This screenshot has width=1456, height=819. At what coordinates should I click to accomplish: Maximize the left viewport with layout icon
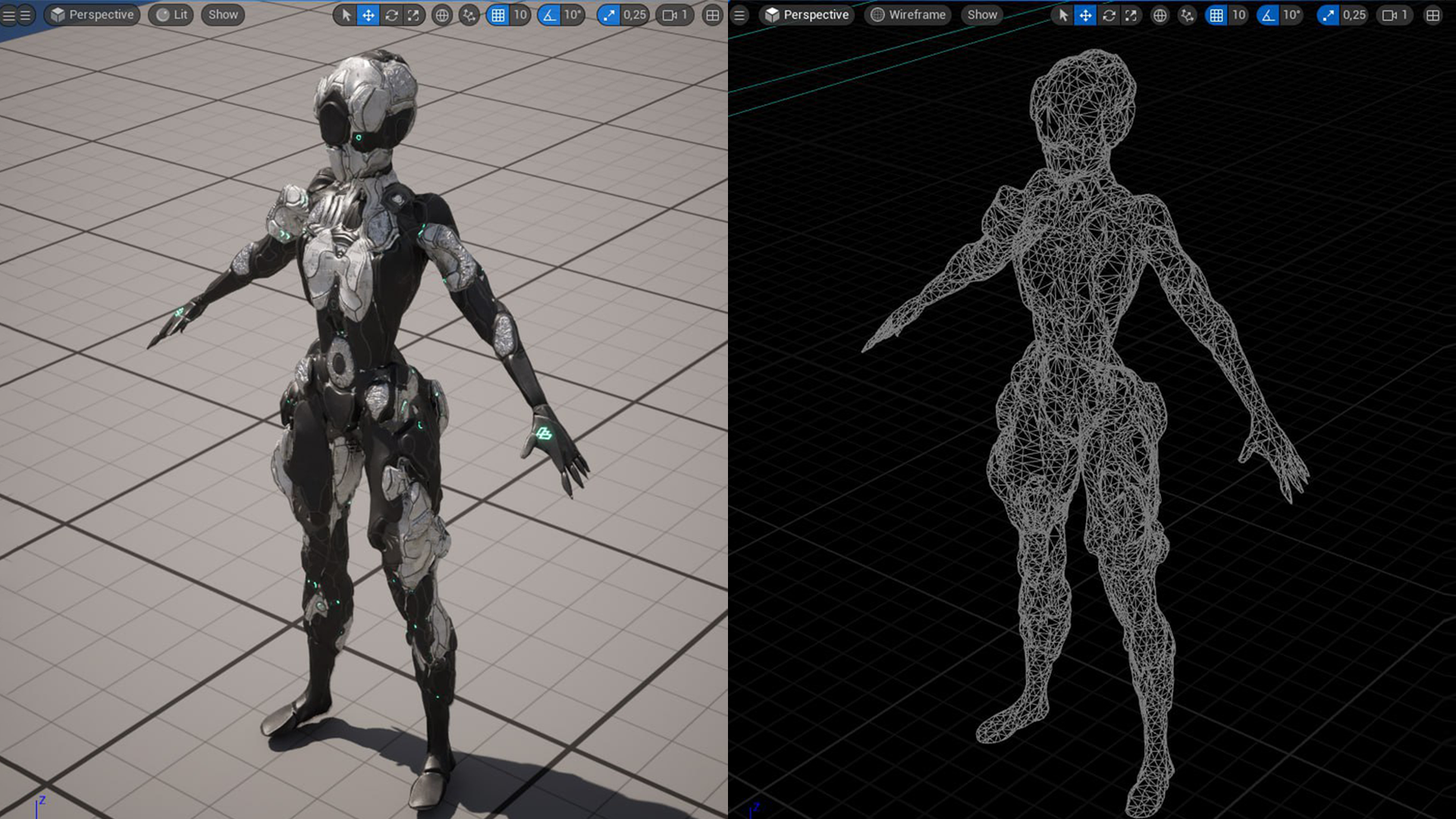coord(712,14)
